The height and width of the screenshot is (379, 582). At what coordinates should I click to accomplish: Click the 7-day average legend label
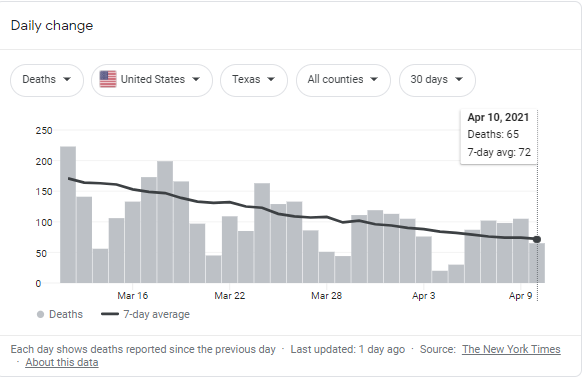(156, 314)
